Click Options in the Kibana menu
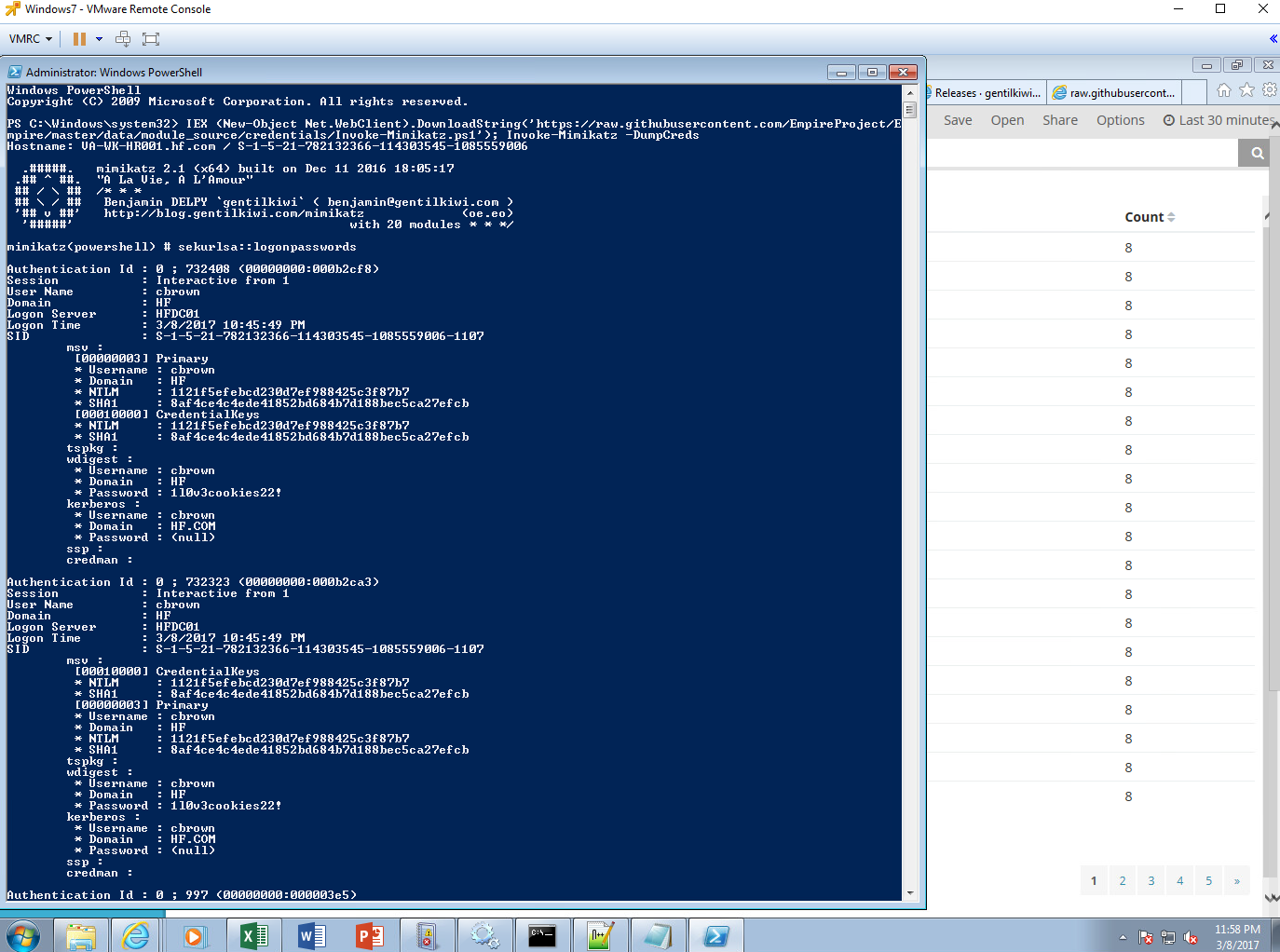The image size is (1280, 952). click(1121, 120)
